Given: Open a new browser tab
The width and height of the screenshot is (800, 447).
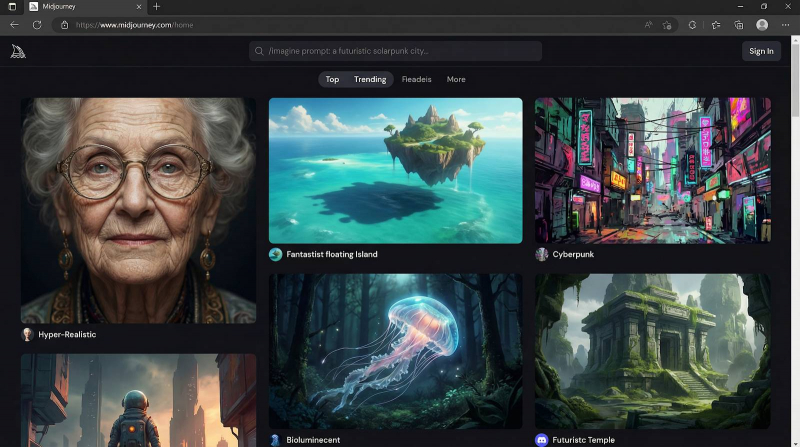Looking at the screenshot, I should click(x=156, y=7).
